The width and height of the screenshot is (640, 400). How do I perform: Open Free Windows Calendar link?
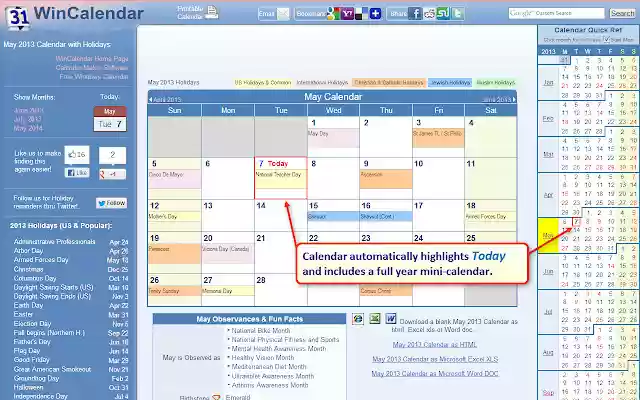(x=93, y=77)
